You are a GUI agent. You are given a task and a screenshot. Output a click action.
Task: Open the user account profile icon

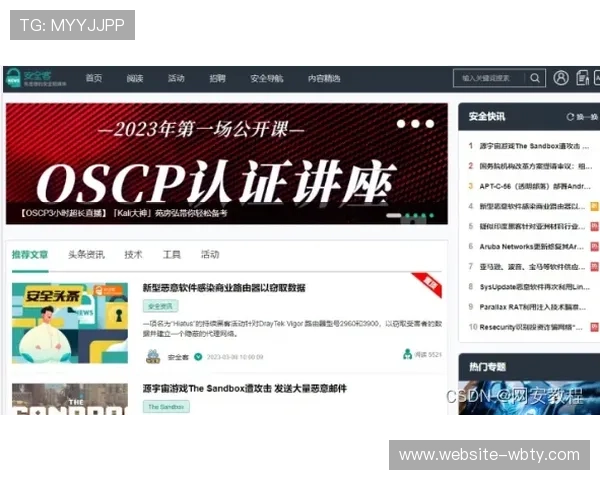pos(561,78)
